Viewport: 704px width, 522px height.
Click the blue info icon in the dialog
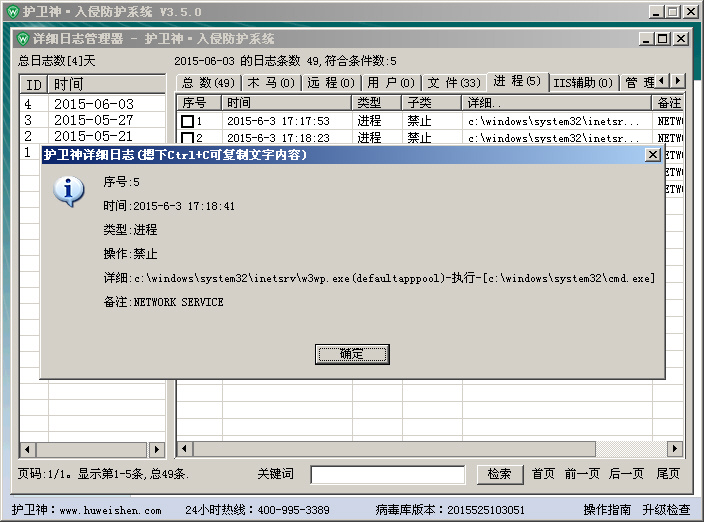68,191
